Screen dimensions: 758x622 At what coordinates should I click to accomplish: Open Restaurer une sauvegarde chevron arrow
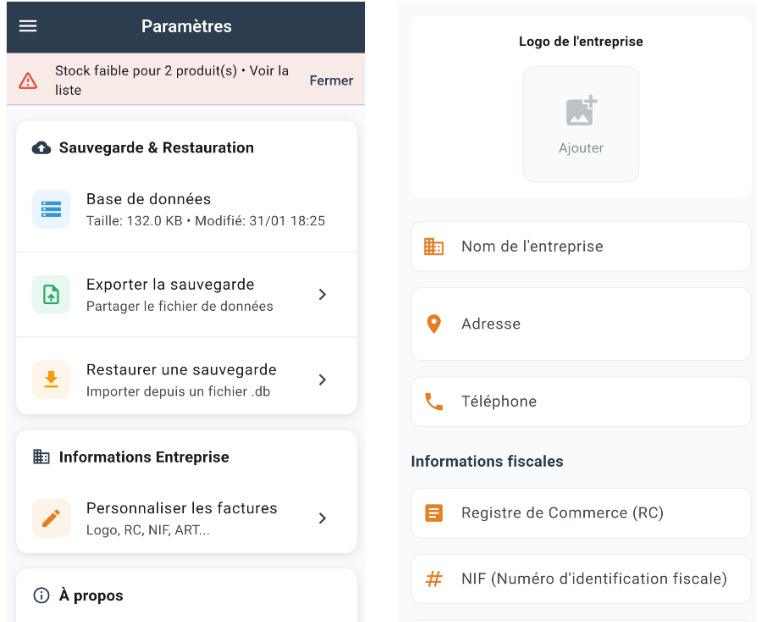click(322, 380)
